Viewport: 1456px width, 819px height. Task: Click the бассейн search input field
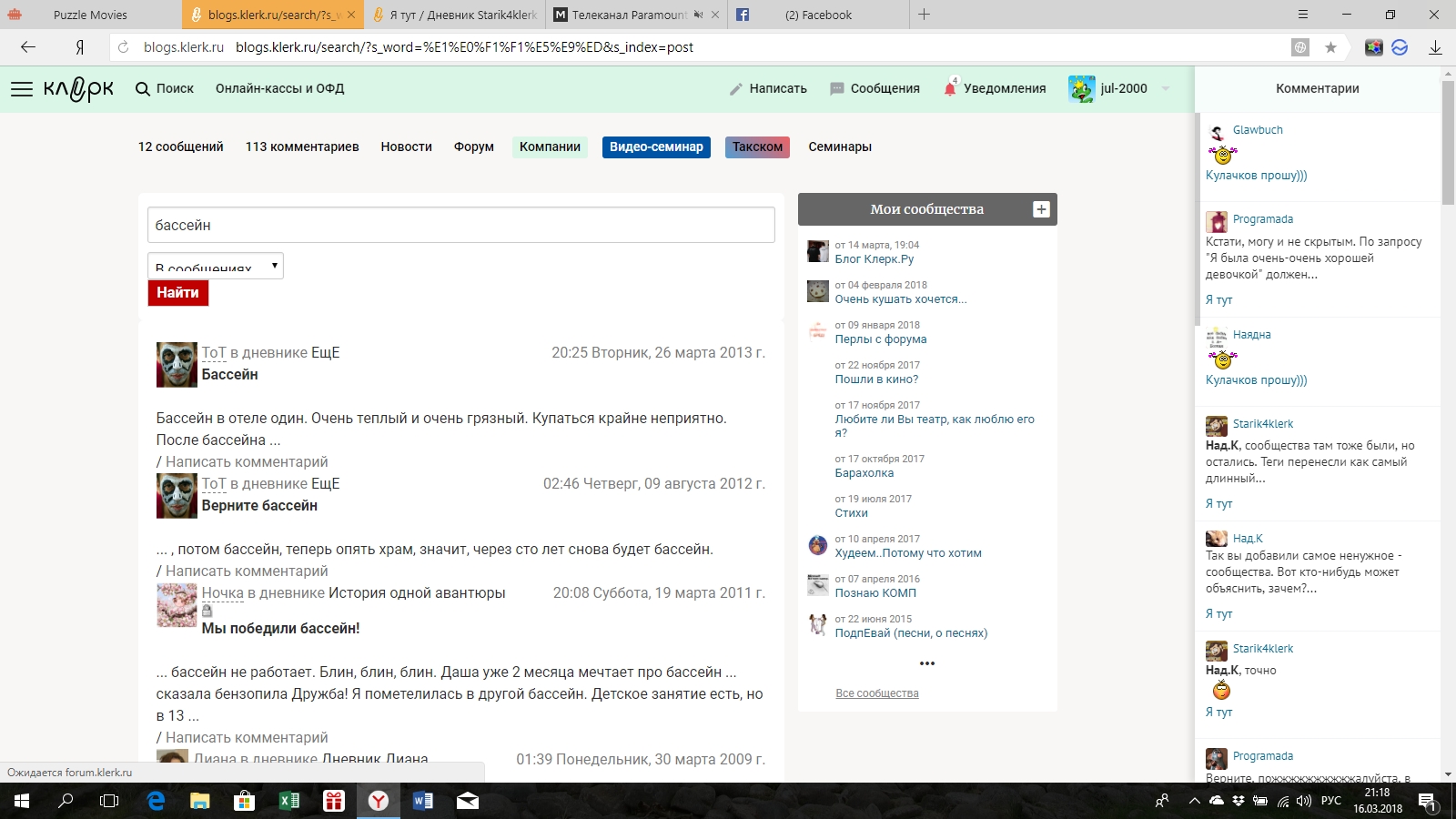[x=461, y=225]
